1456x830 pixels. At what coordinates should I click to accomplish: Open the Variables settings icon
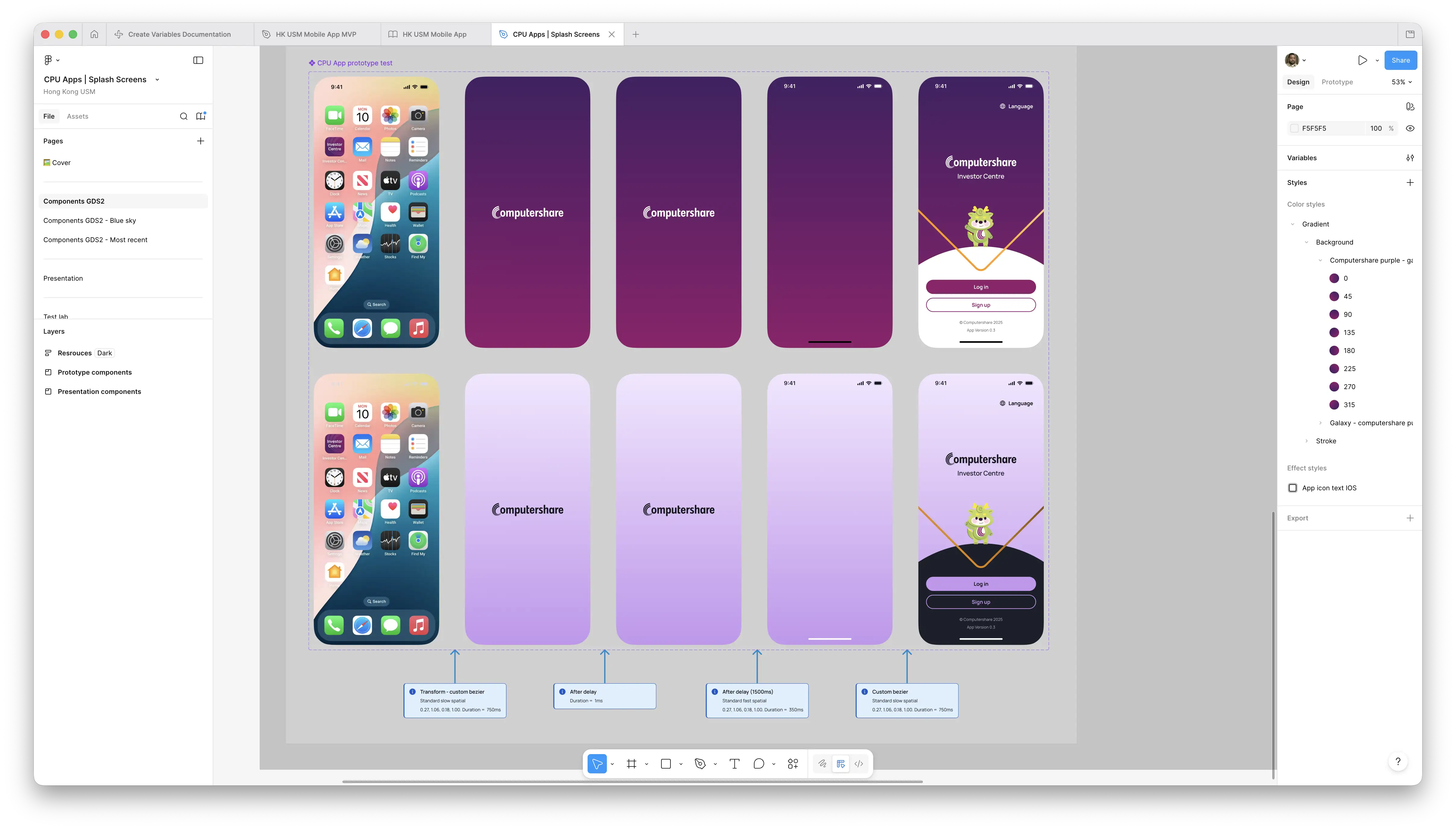pyautogui.click(x=1410, y=158)
